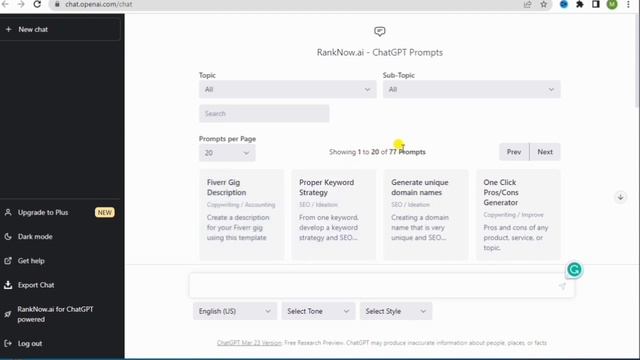Click the RankNow.ai - ChatGPT Prompts heading
Screen dimensions: 640x360
click(380, 53)
